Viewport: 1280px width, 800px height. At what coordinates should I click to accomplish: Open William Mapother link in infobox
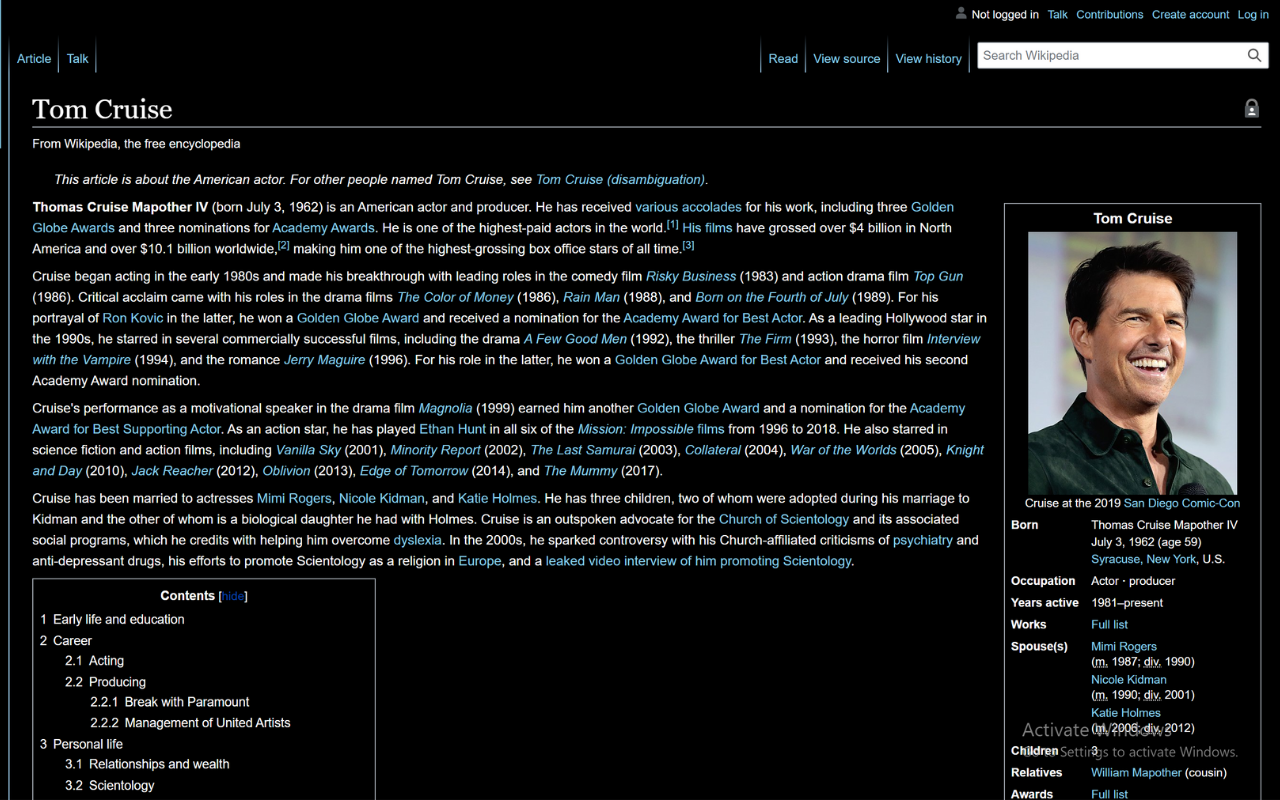pos(1136,773)
